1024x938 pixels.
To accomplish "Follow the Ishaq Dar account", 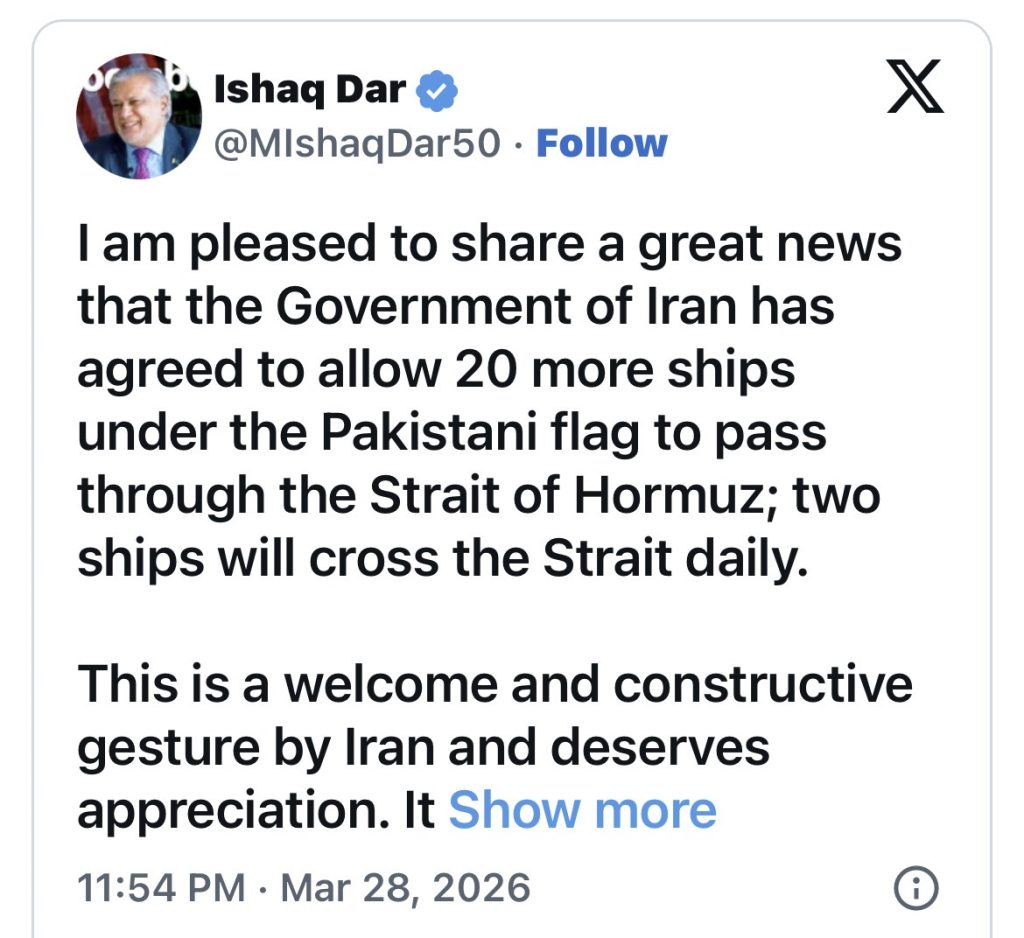I will tap(601, 144).
